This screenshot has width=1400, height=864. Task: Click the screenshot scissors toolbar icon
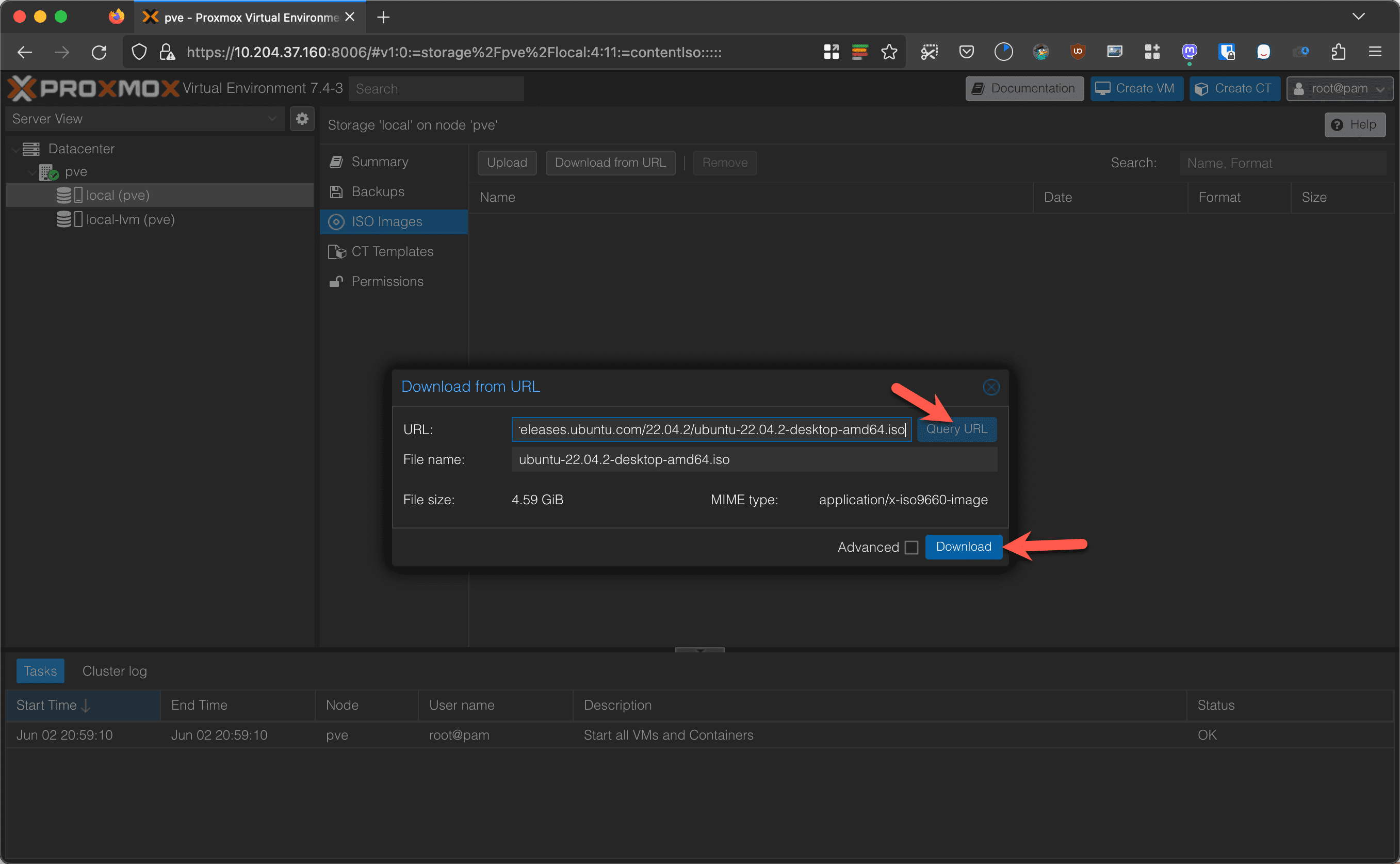tap(929, 52)
